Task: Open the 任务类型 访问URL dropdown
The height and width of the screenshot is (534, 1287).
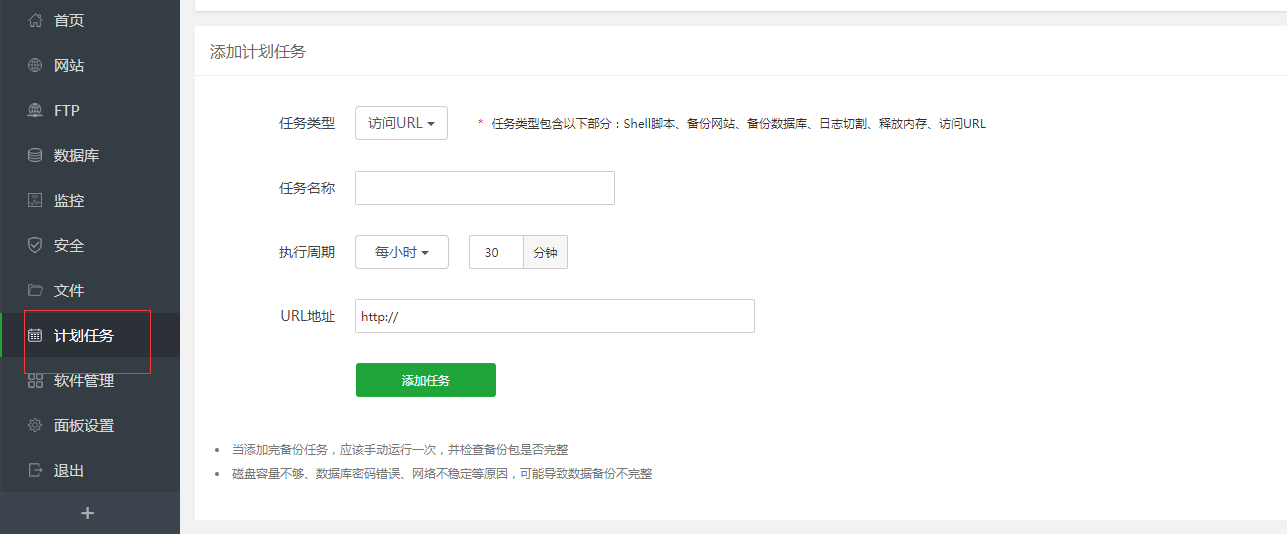Action: point(401,123)
